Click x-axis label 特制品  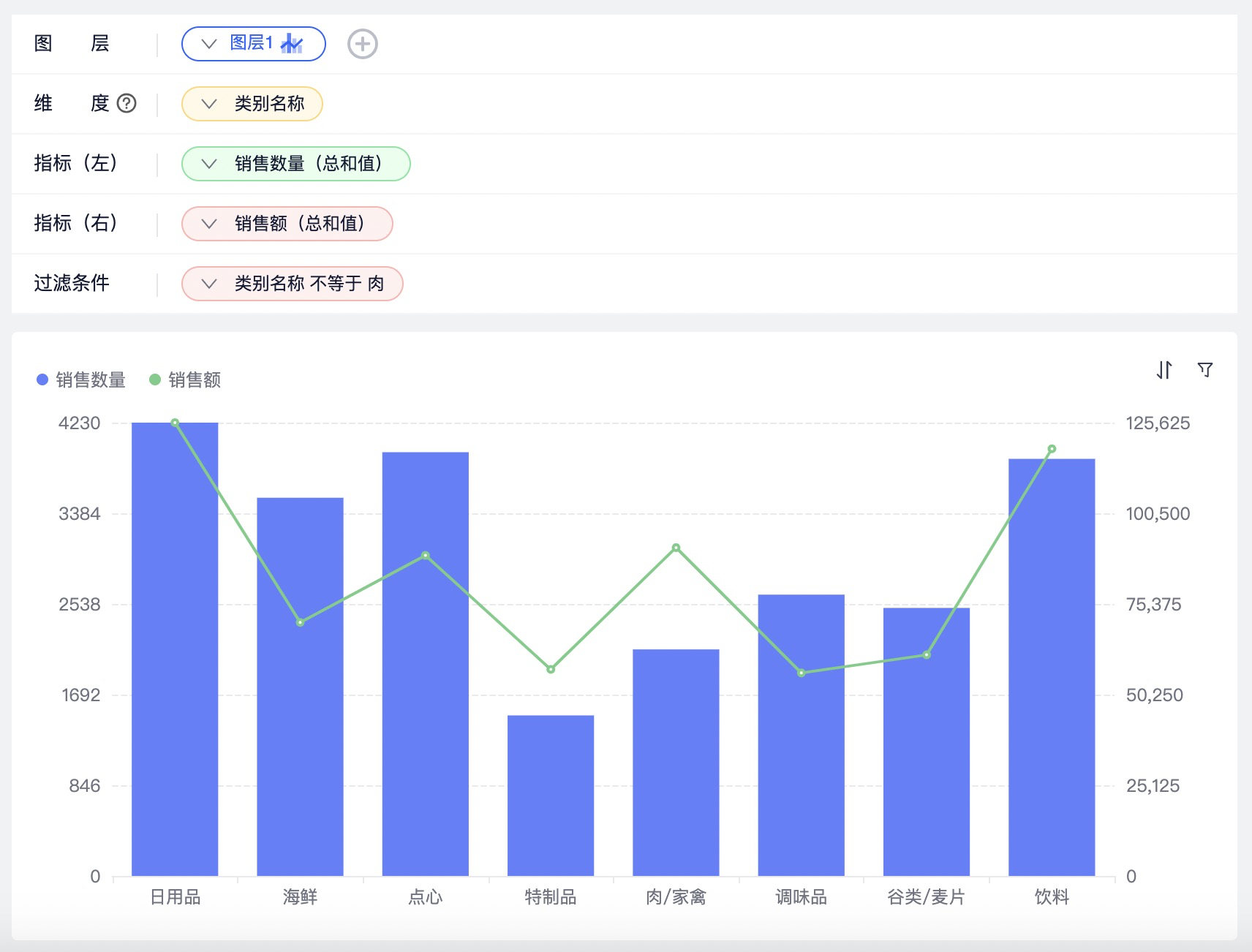tap(551, 897)
